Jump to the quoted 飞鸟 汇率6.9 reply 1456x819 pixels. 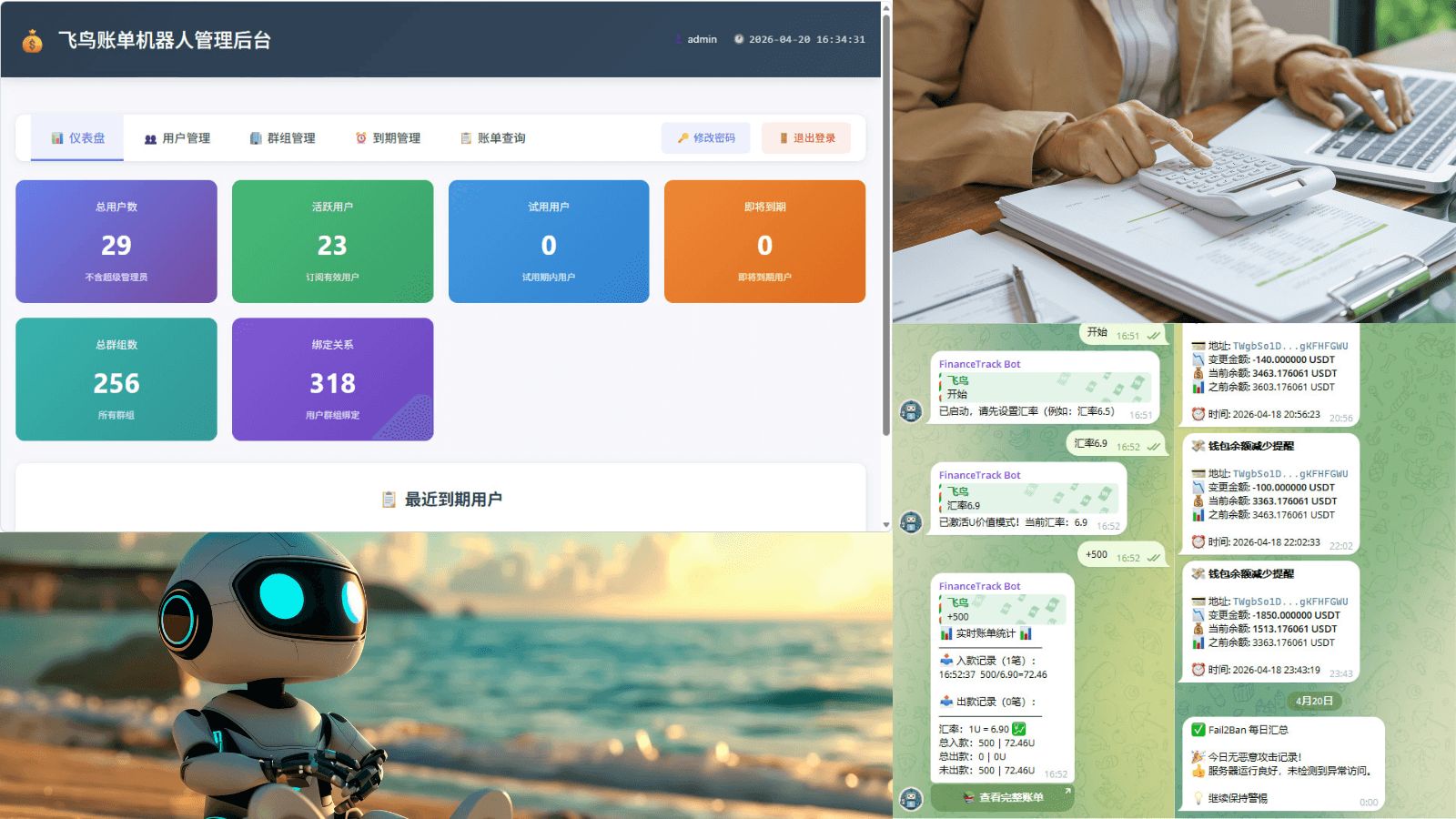click(x=1029, y=499)
